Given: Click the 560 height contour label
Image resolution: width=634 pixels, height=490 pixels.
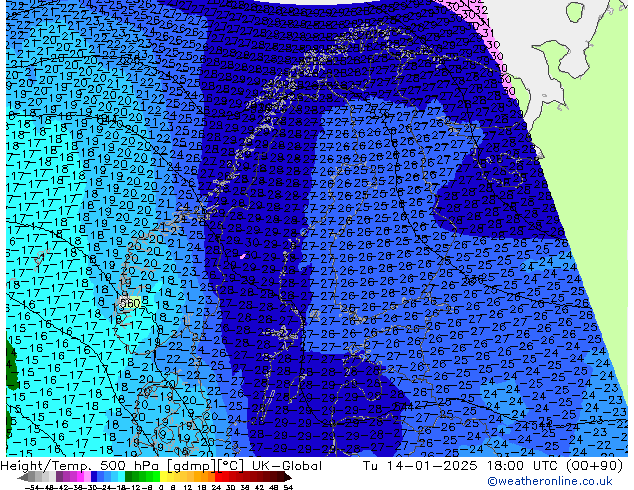Looking at the screenshot, I should 130,303.
